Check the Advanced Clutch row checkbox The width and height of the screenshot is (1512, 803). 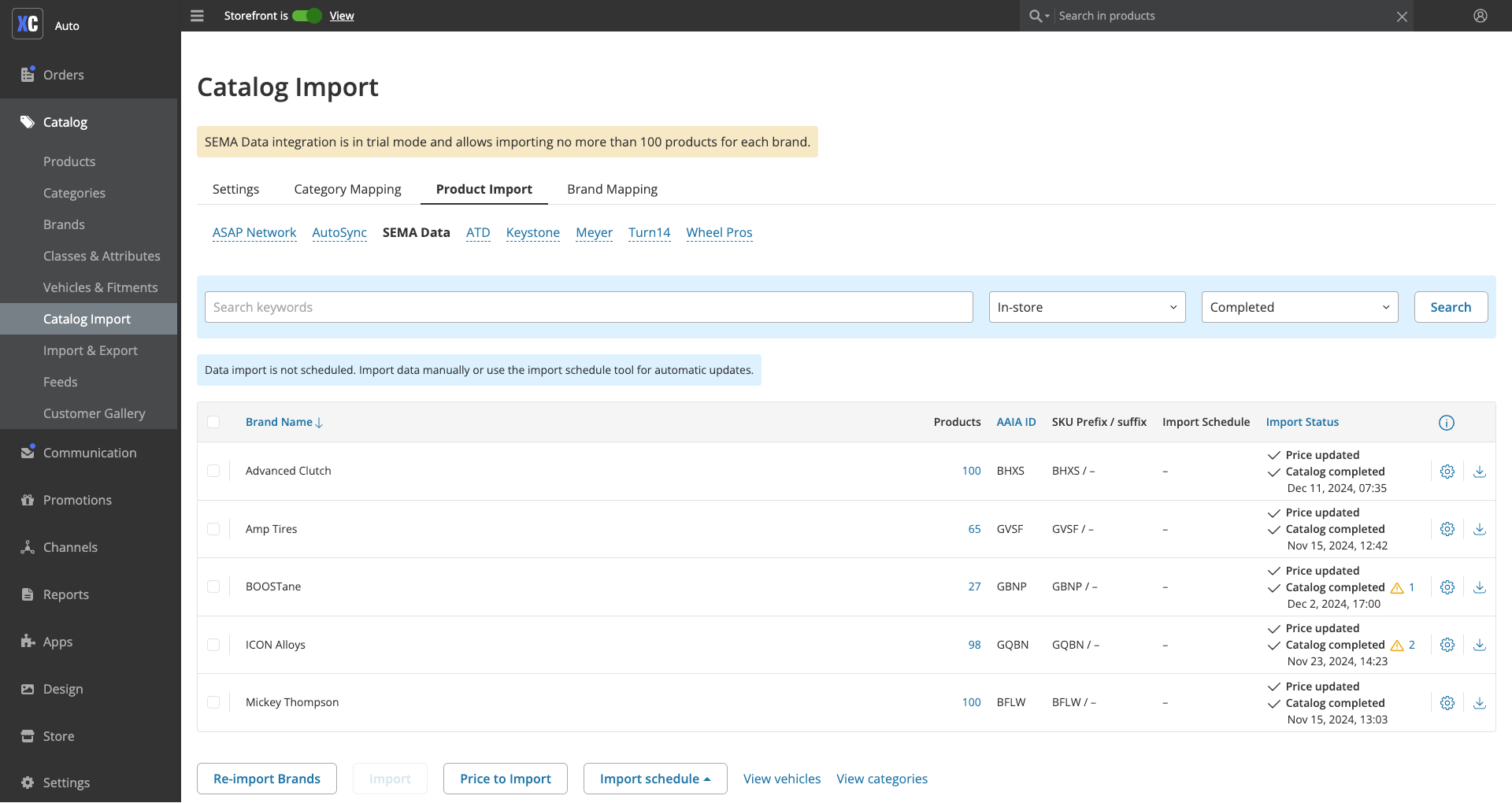coord(213,471)
